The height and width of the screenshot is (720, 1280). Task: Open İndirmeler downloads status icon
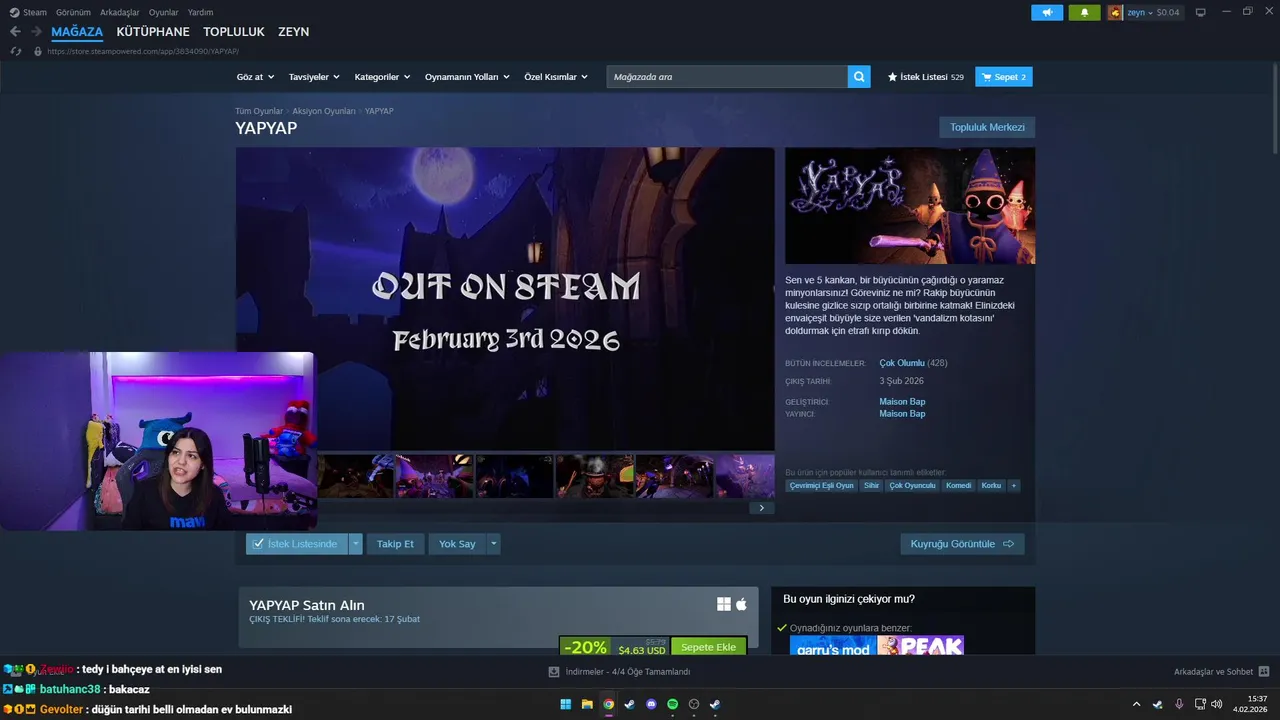point(554,672)
